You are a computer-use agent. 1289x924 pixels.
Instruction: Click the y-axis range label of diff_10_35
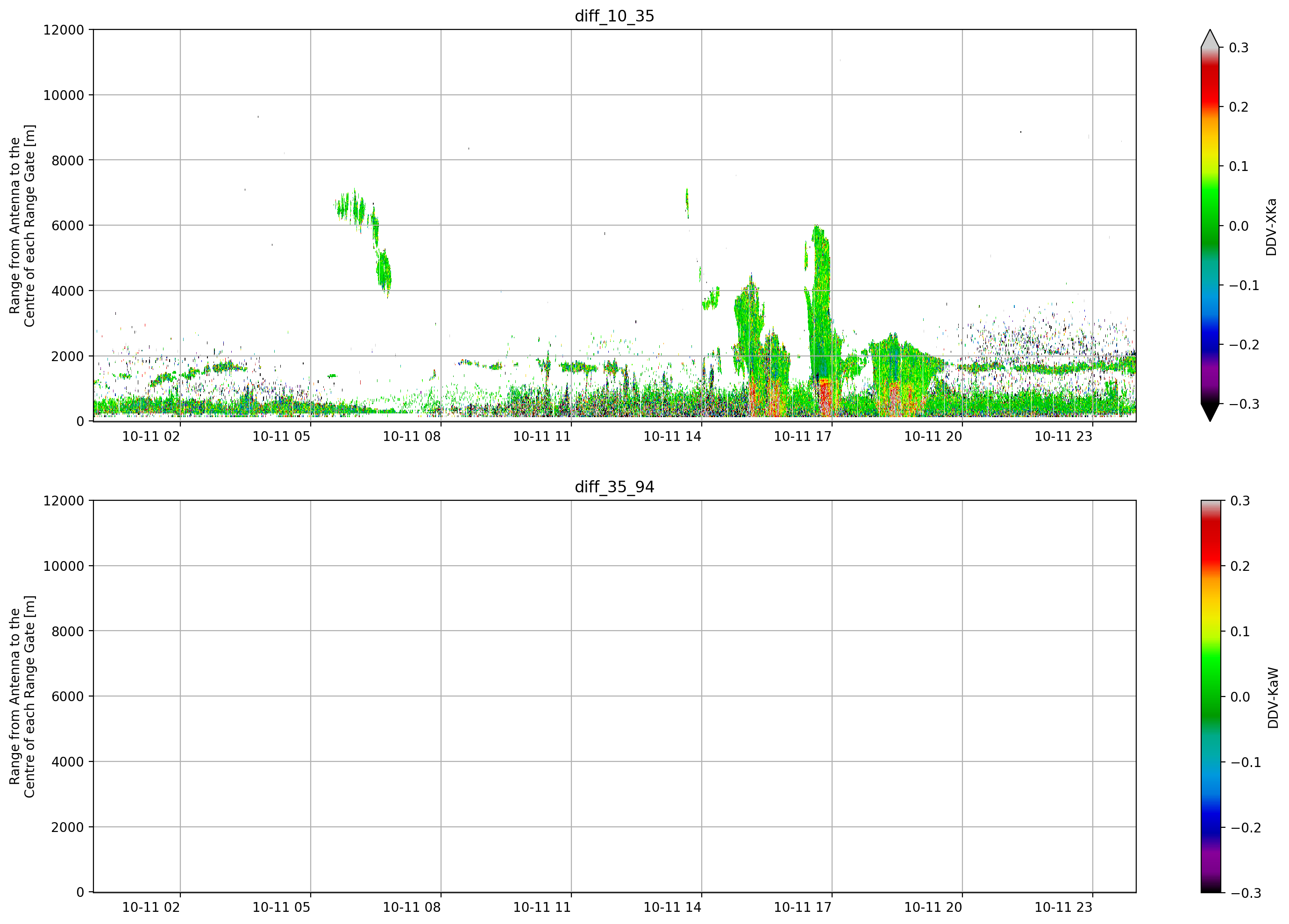pos(22,226)
